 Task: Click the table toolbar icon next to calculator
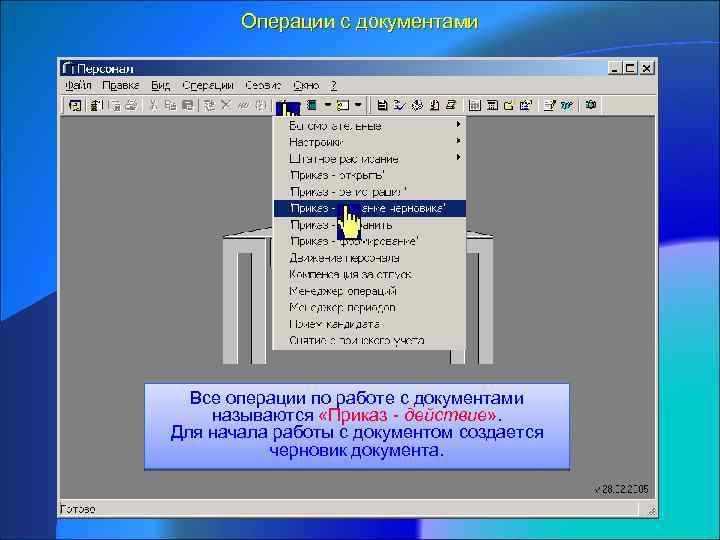pos(492,106)
